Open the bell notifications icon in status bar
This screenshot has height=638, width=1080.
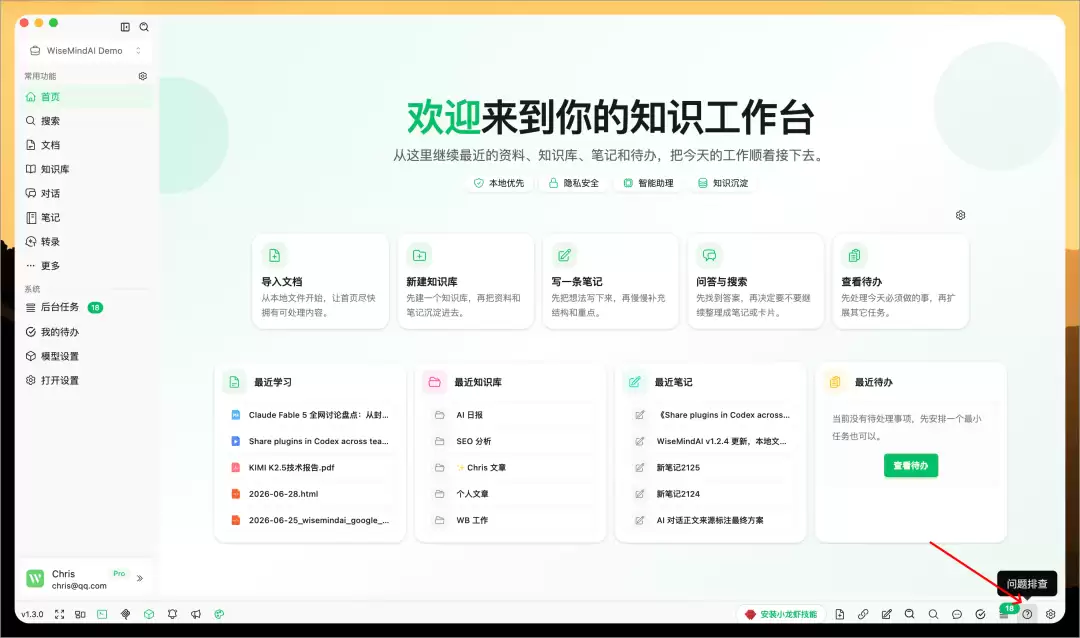coord(172,614)
